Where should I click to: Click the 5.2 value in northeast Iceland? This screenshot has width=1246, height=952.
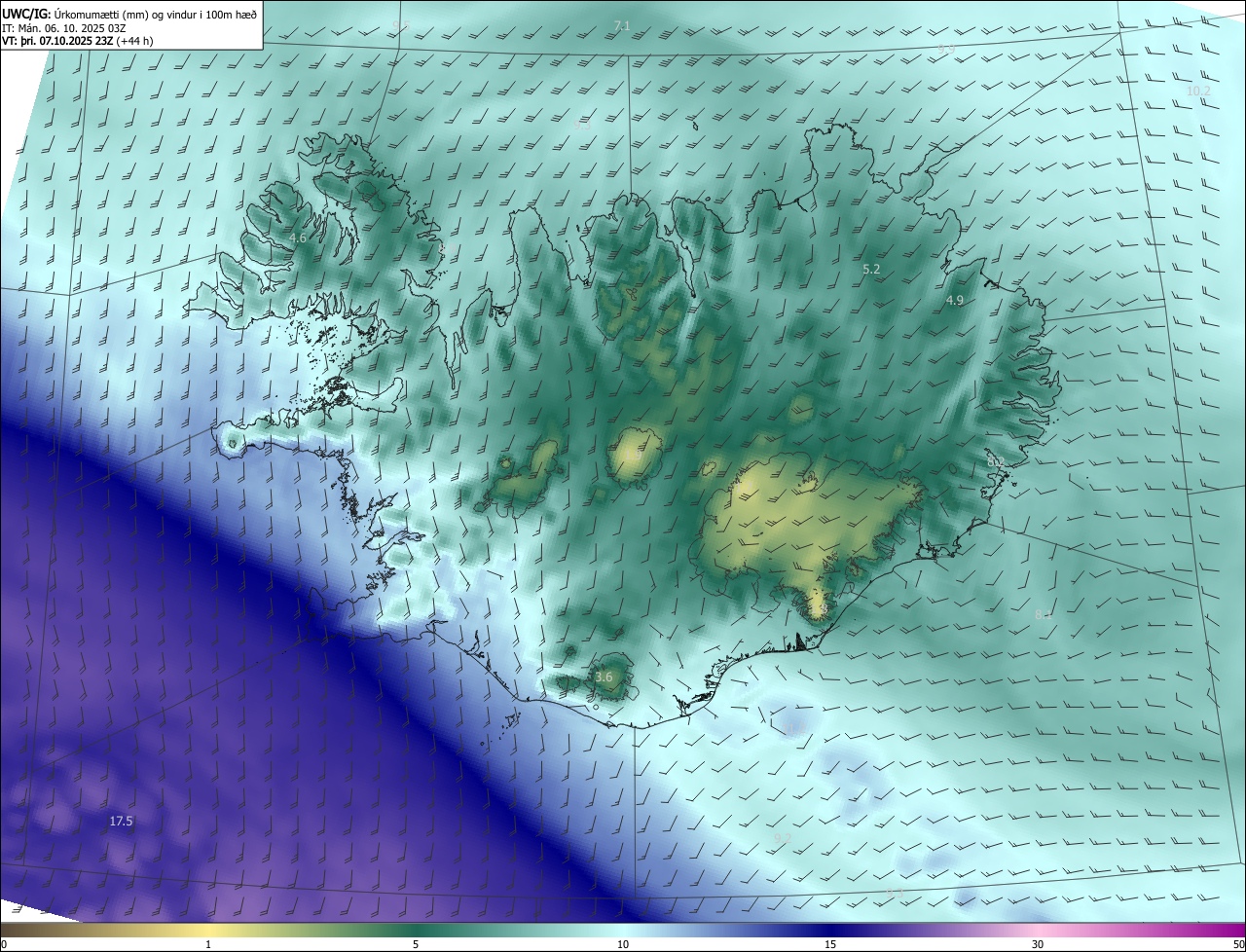(x=871, y=269)
